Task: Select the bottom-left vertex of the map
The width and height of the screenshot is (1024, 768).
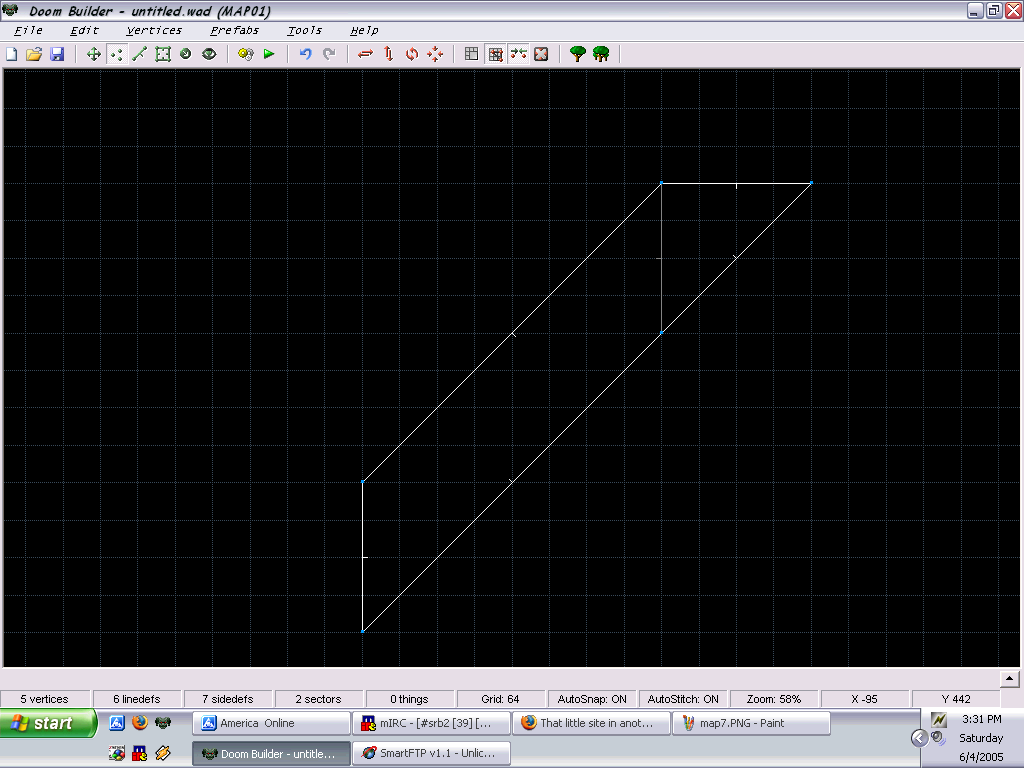Action: tap(362, 632)
